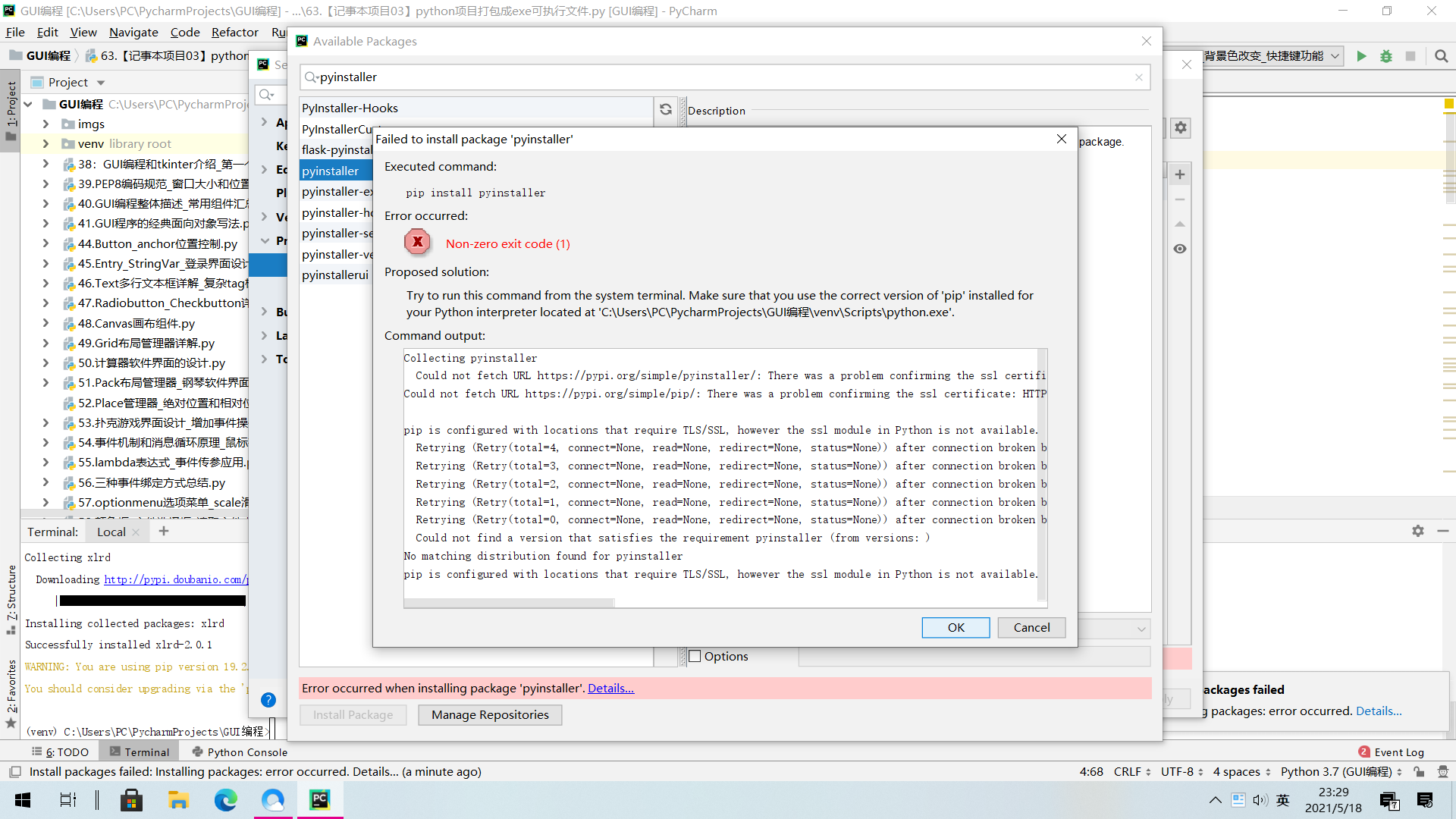Open Microsoft Edge from taskbar
Viewport: 1456px width, 819px height.
coord(225,800)
